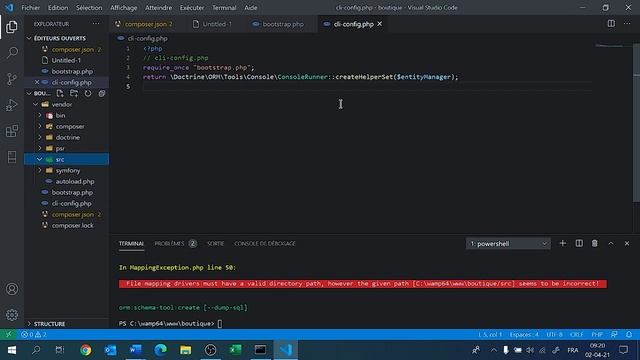Open Explorer panel more actions ellipsis
The width and height of the screenshot is (640, 360).
click(96, 24)
